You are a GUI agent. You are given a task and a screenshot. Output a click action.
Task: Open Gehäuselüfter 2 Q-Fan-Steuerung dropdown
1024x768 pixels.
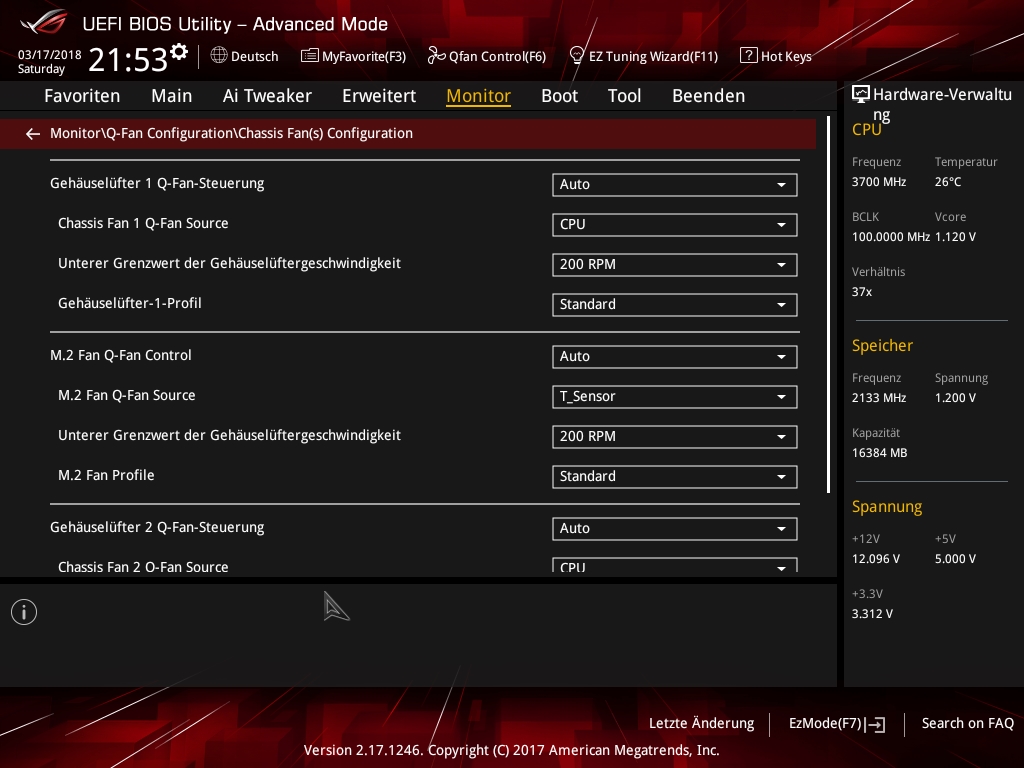point(675,528)
